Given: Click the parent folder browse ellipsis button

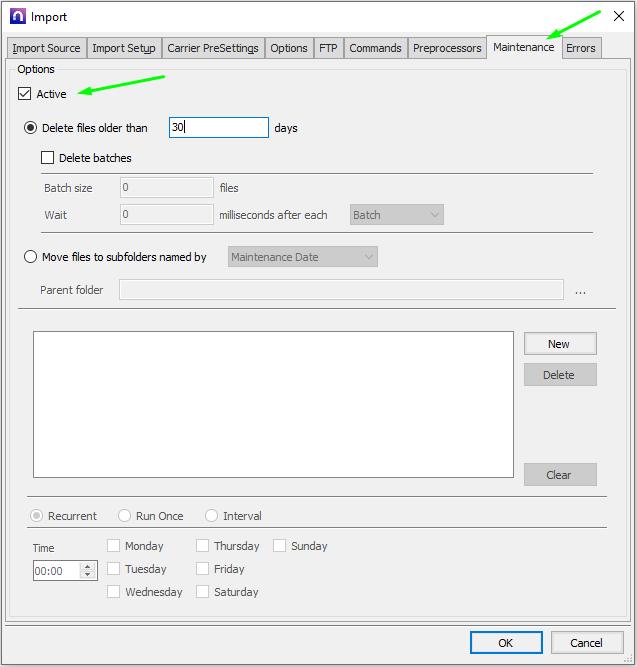Looking at the screenshot, I should pyautogui.click(x=580, y=291).
